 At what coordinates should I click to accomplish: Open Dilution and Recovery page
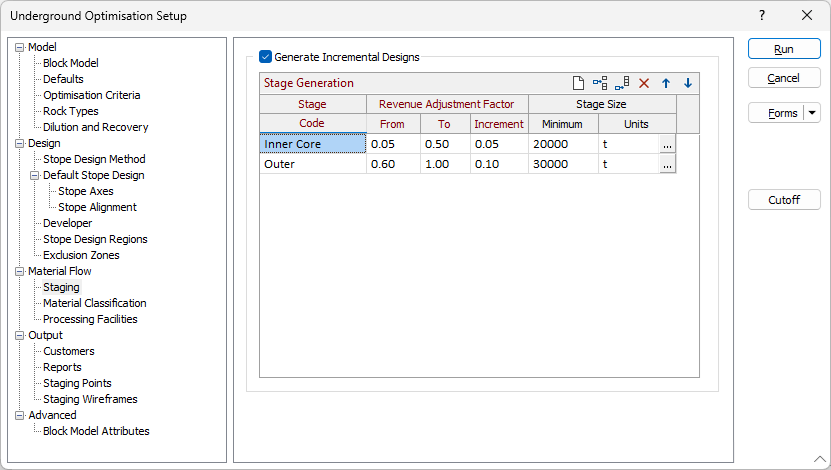pos(95,127)
